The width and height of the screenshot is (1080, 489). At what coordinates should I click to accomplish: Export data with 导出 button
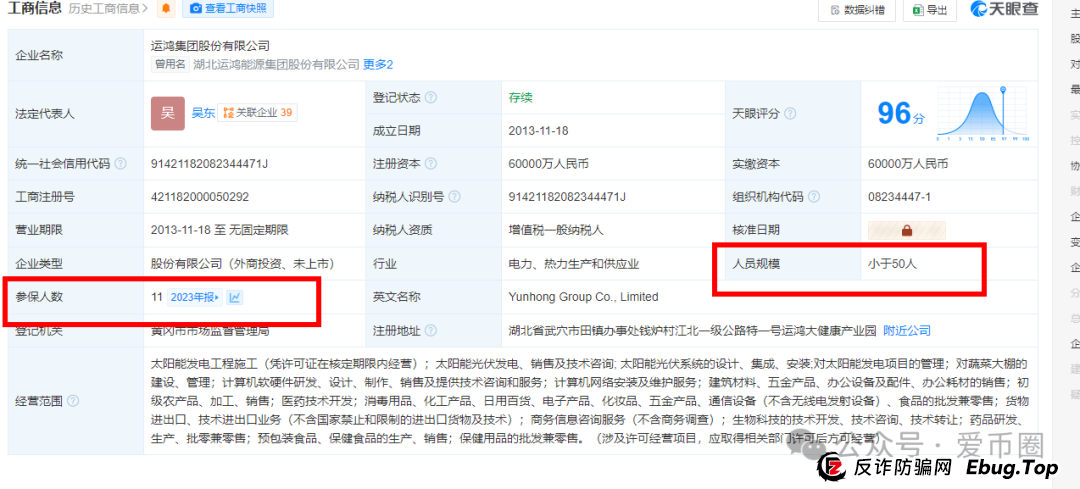(x=930, y=10)
